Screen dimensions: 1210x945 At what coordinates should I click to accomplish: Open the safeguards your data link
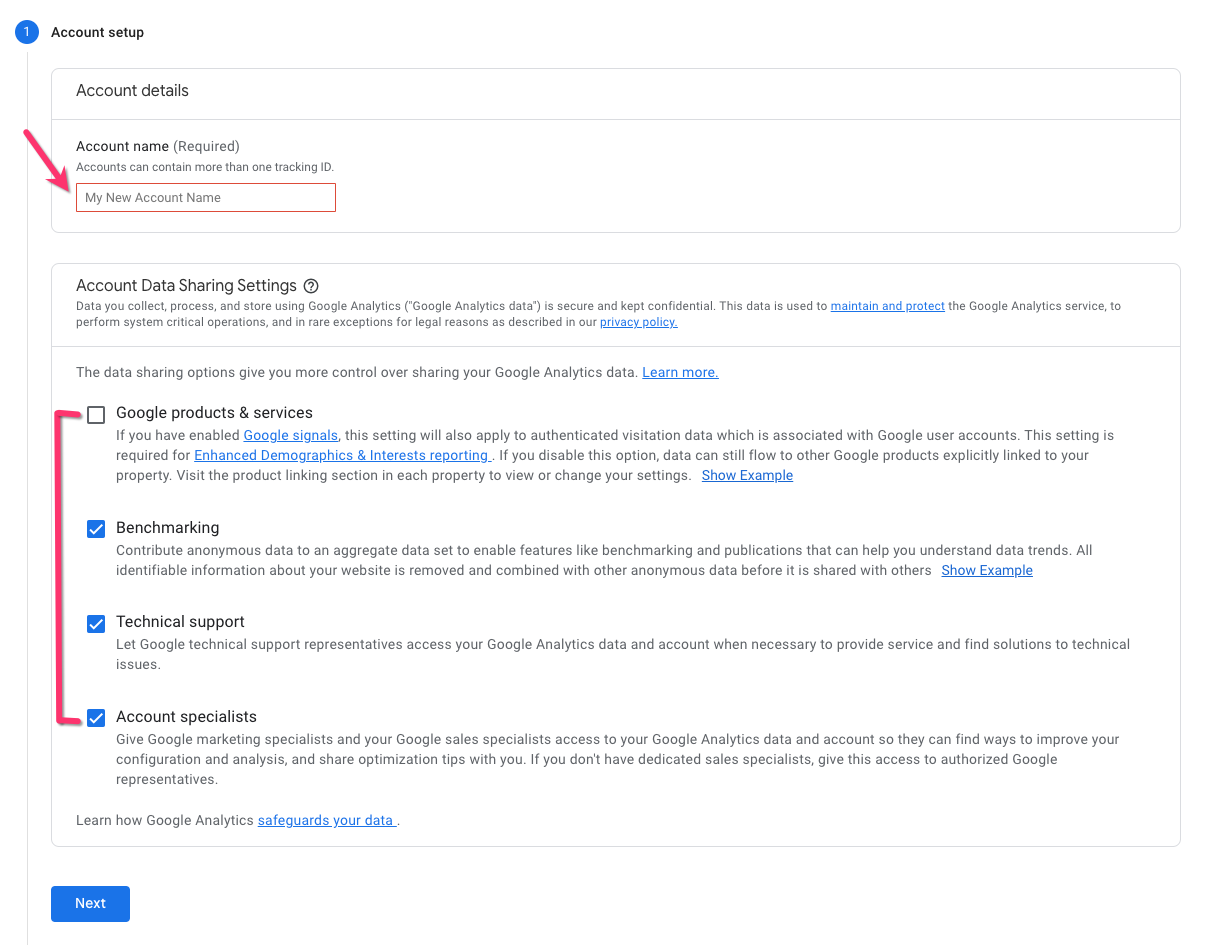(x=326, y=820)
